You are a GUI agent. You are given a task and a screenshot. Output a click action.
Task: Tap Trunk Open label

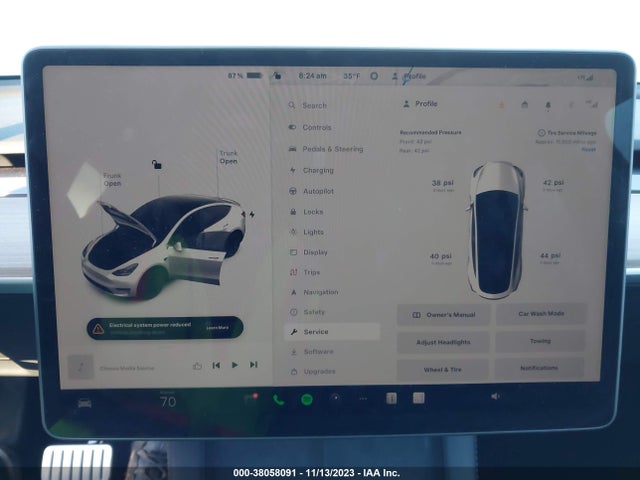228,157
